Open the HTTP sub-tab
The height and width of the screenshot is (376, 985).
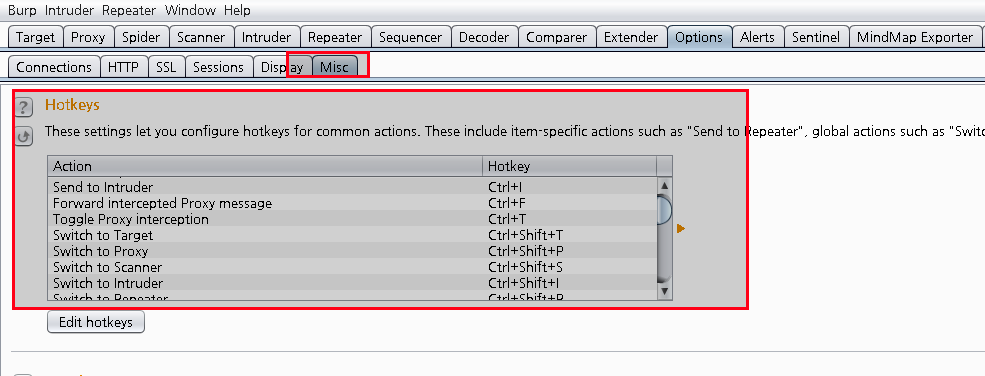tap(124, 67)
